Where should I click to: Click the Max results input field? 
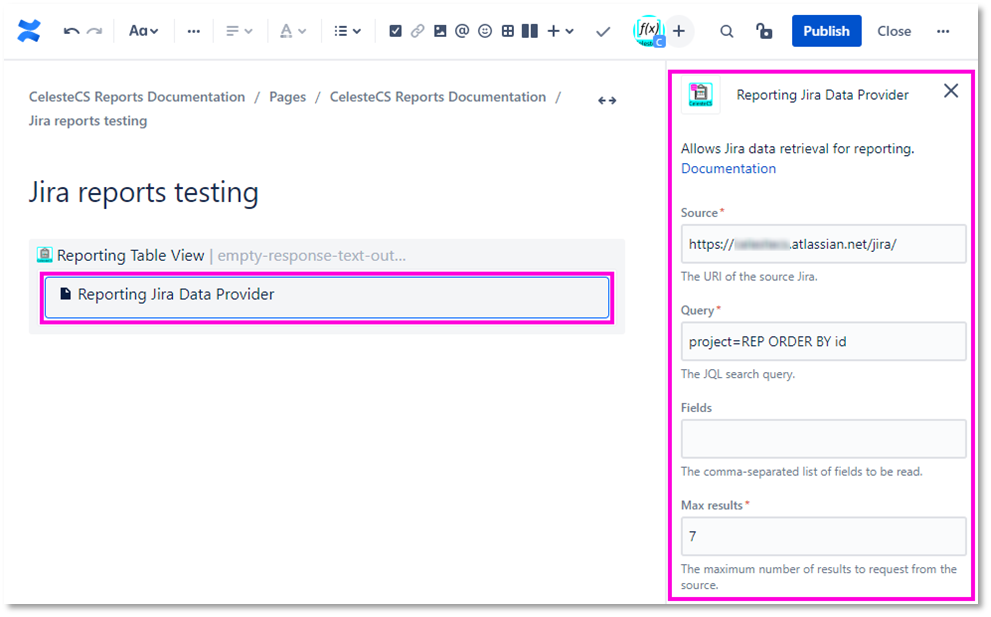click(823, 536)
